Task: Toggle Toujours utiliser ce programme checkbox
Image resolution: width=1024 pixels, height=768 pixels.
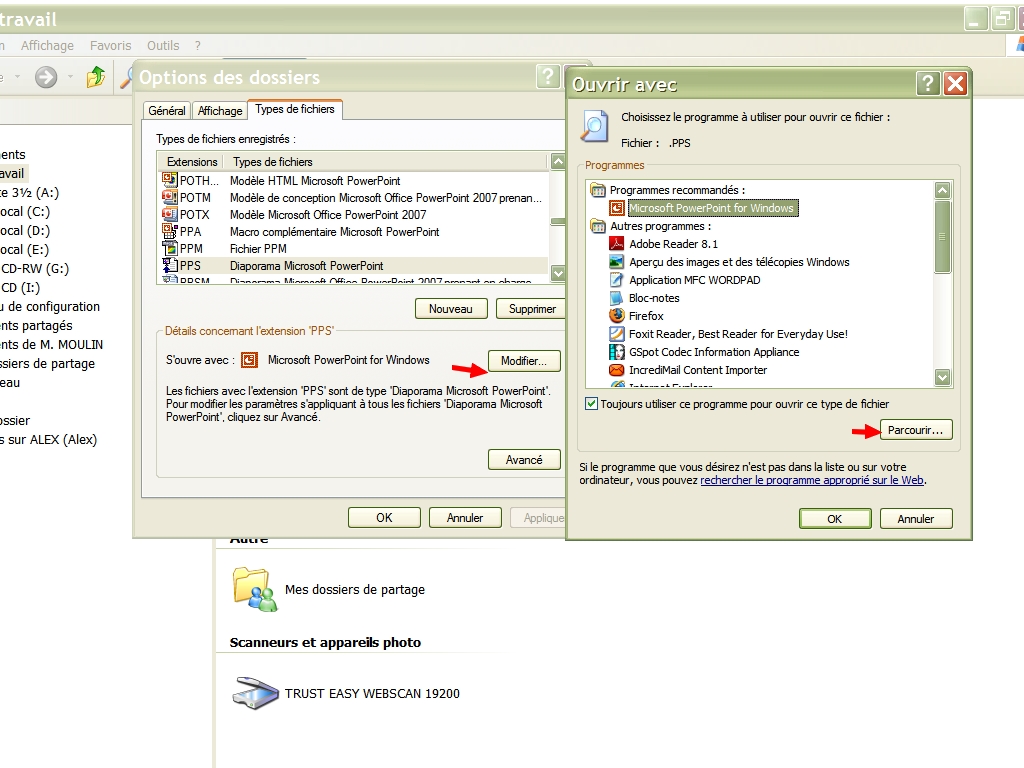Action: click(592, 404)
